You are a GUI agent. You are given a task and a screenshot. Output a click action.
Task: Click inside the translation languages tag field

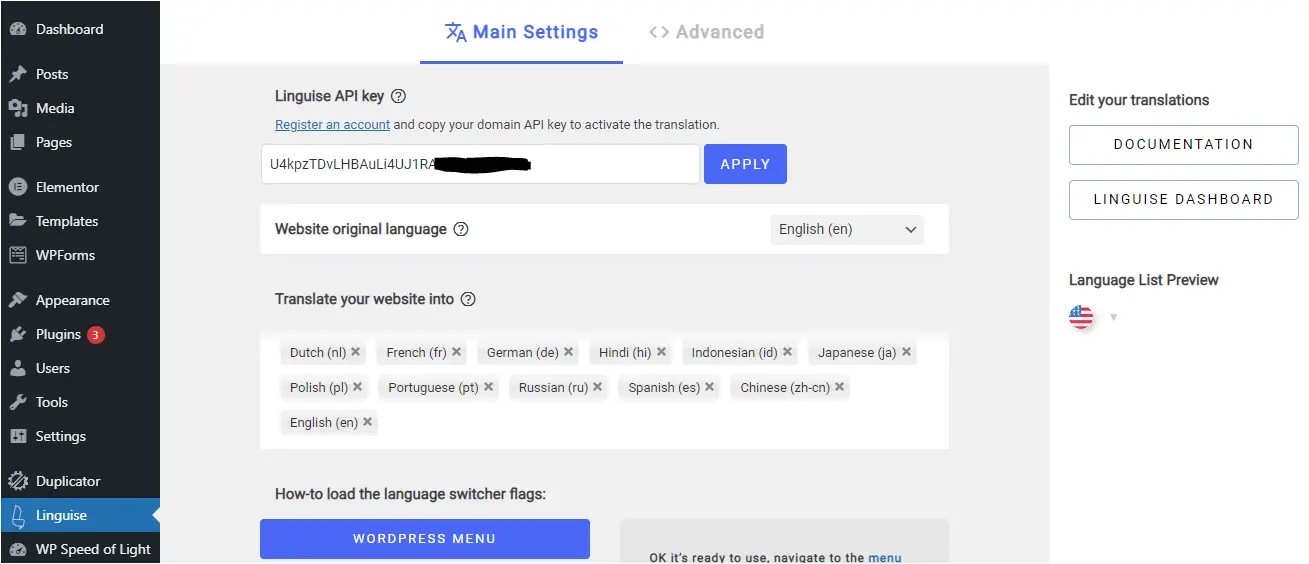[604, 388]
